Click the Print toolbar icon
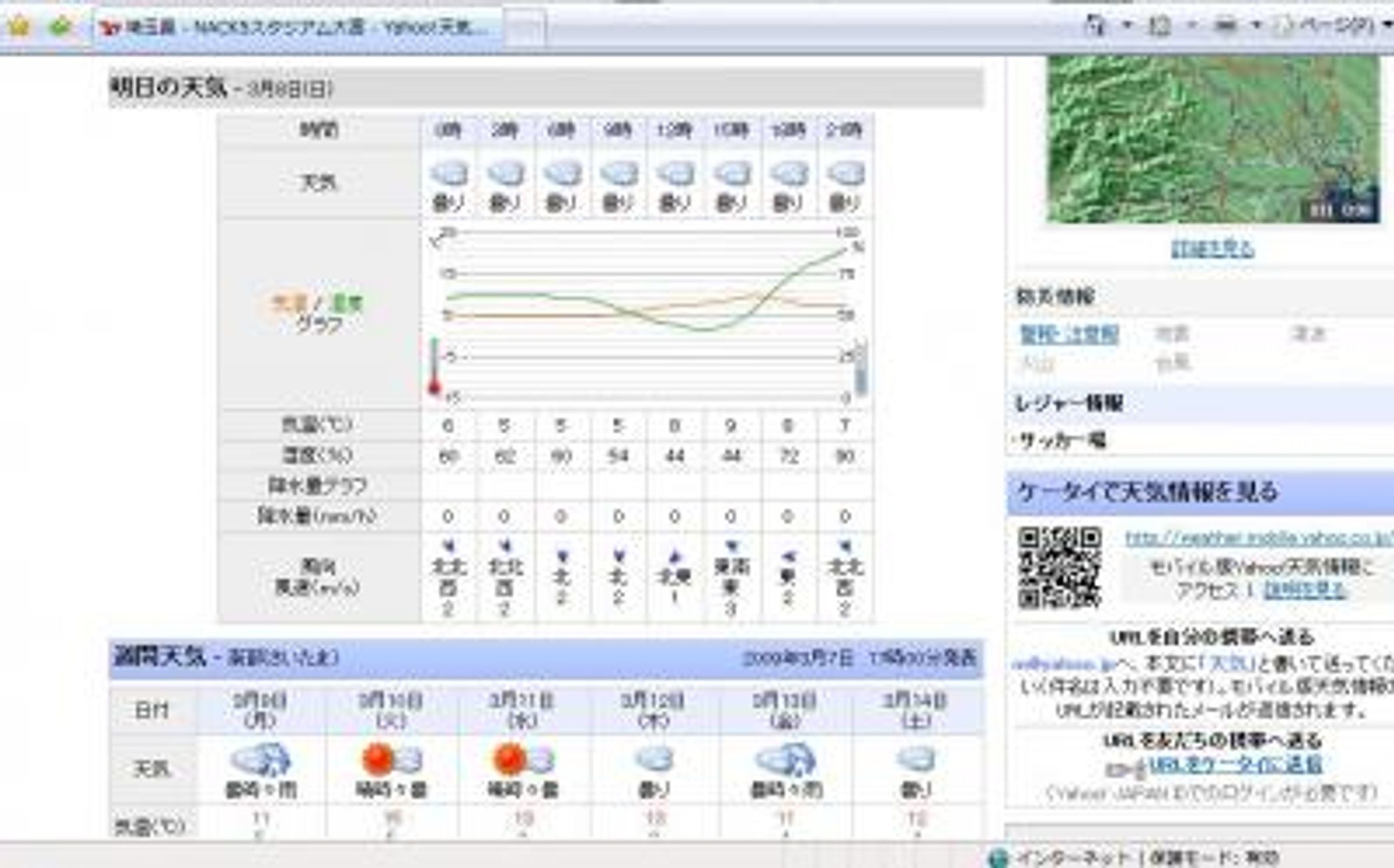 1225,26
